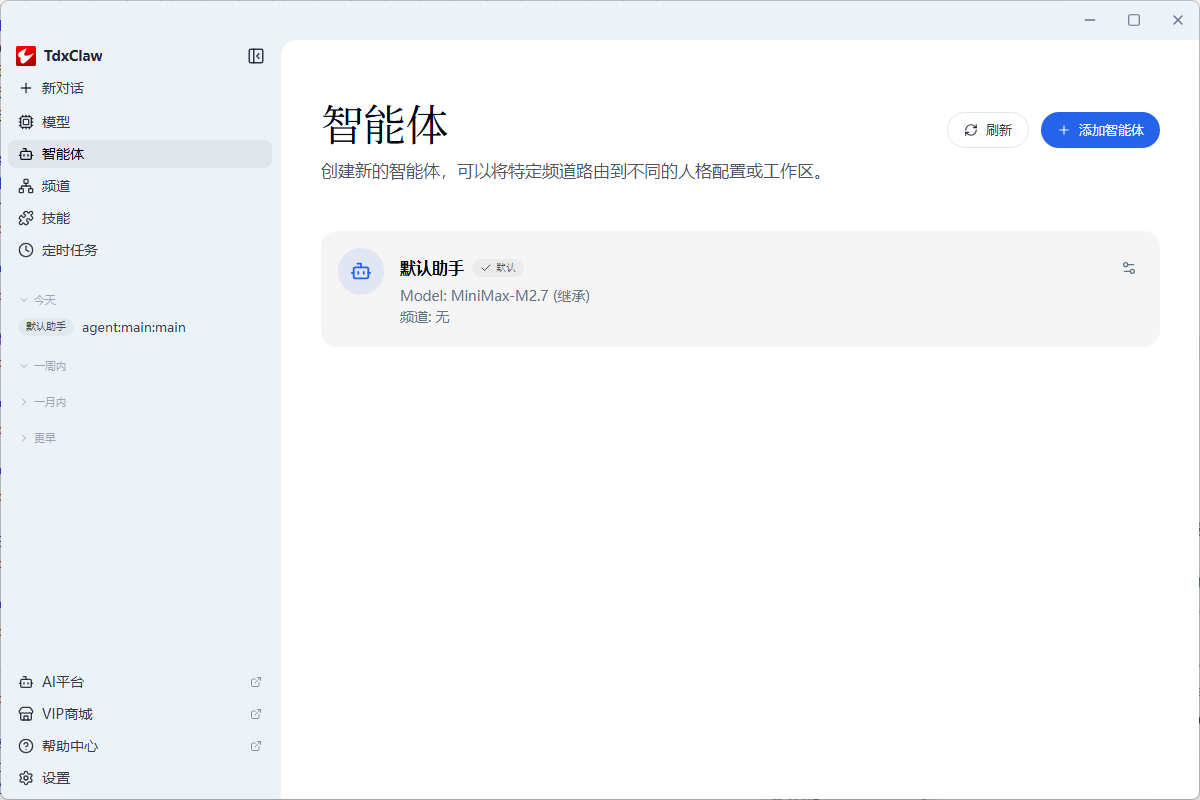Open the 模型 section
This screenshot has height=800, width=1200.
[140, 122]
